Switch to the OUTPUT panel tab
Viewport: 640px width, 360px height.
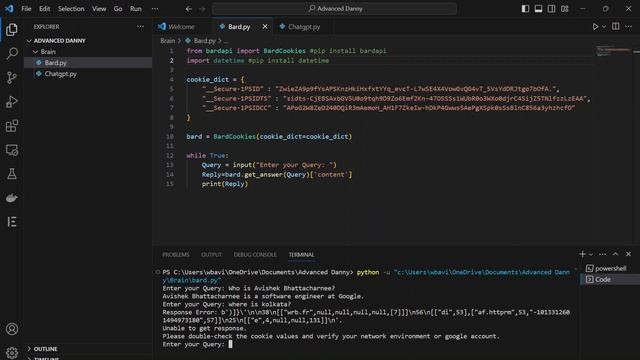(x=211, y=255)
